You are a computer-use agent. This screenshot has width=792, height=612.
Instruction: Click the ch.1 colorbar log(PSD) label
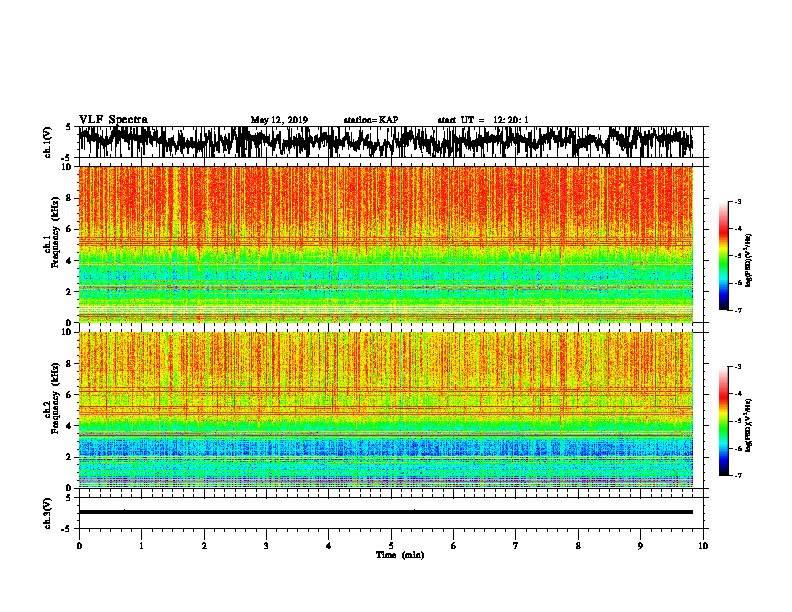tap(749, 260)
